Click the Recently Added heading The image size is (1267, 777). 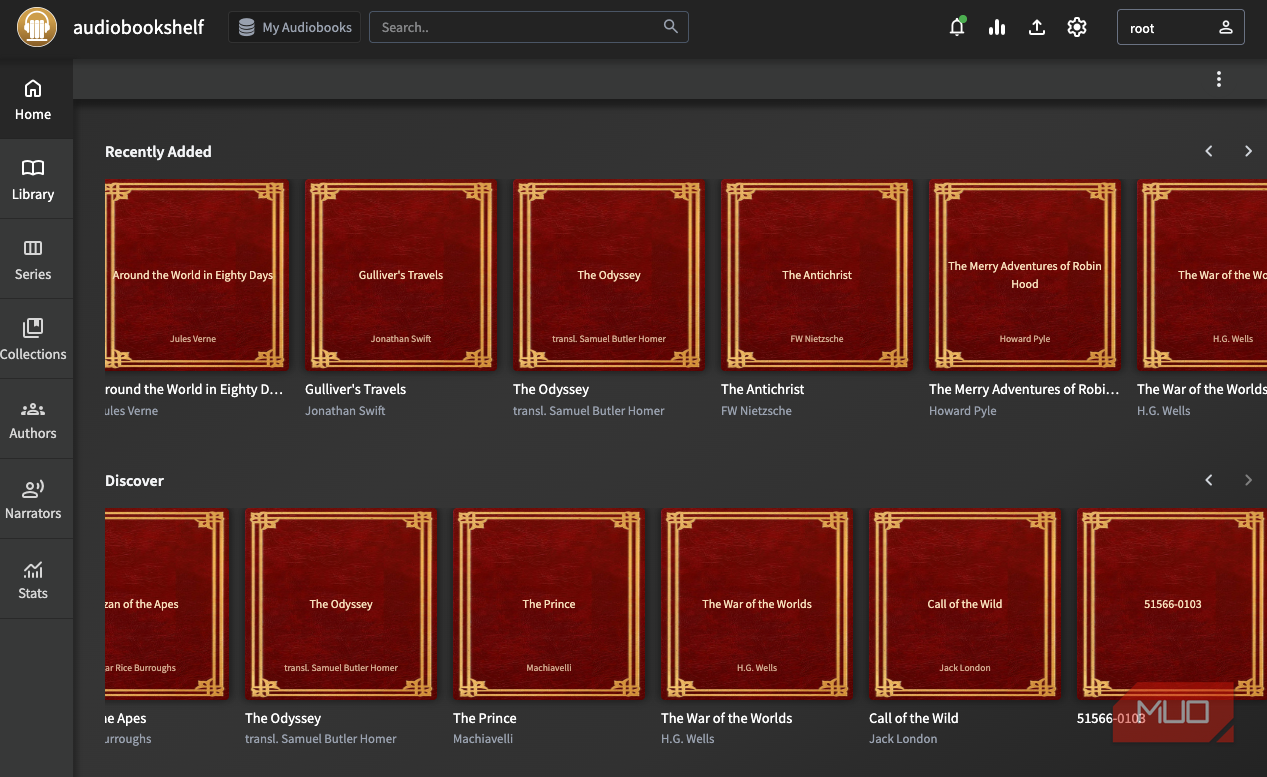pos(158,152)
